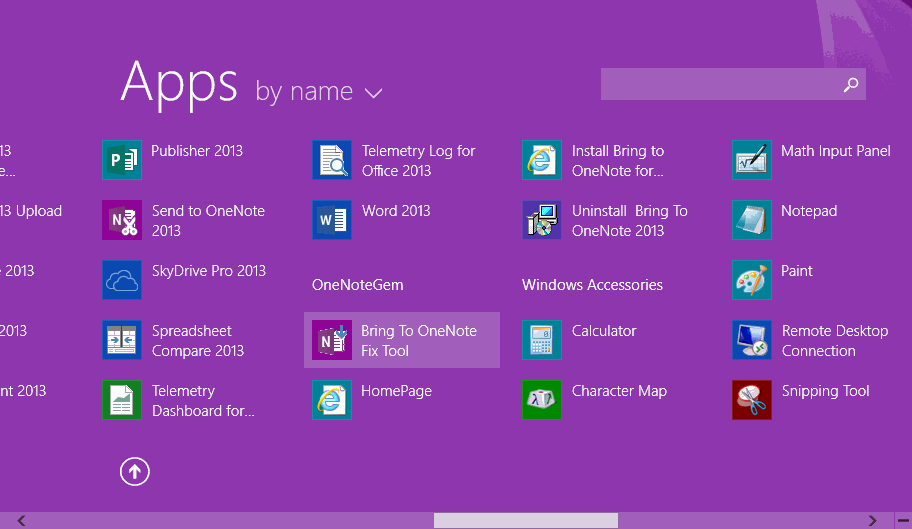This screenshot has height=529, width=912.
Task: Click the 'HomePage' label text
Action: (x=397, y=391)
